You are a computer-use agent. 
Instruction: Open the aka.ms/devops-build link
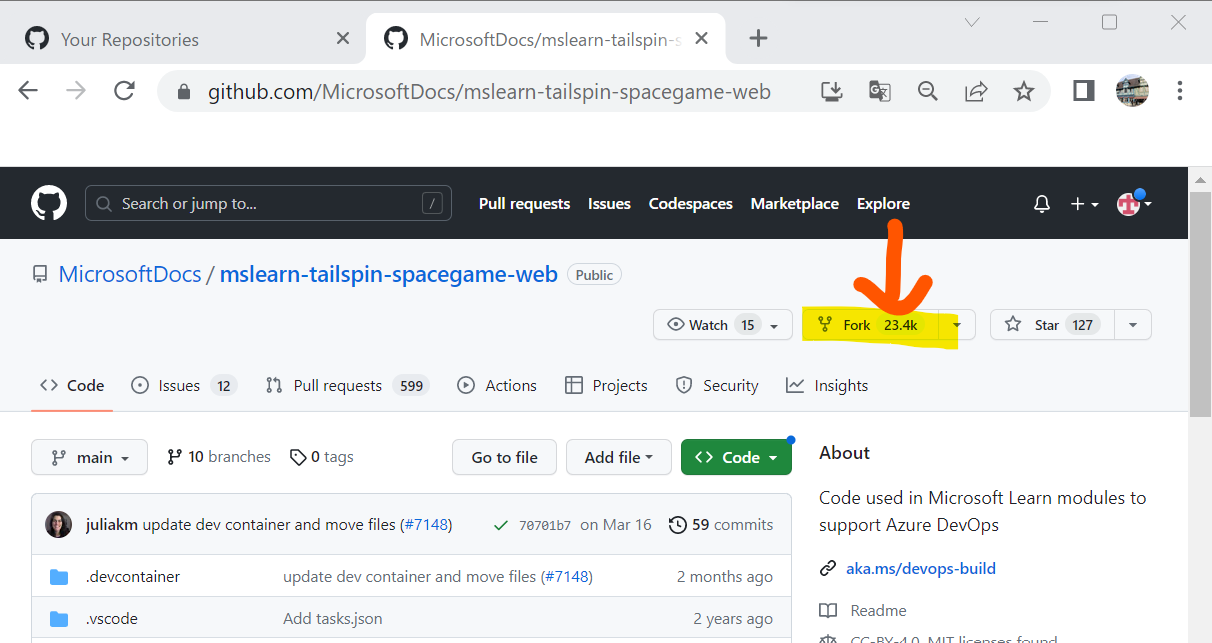[921, 569]
